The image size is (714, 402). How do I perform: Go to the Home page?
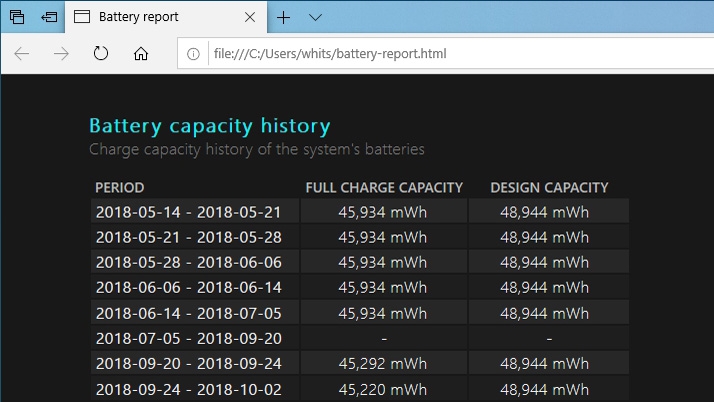pyautogui.click(x=141, y=54)
